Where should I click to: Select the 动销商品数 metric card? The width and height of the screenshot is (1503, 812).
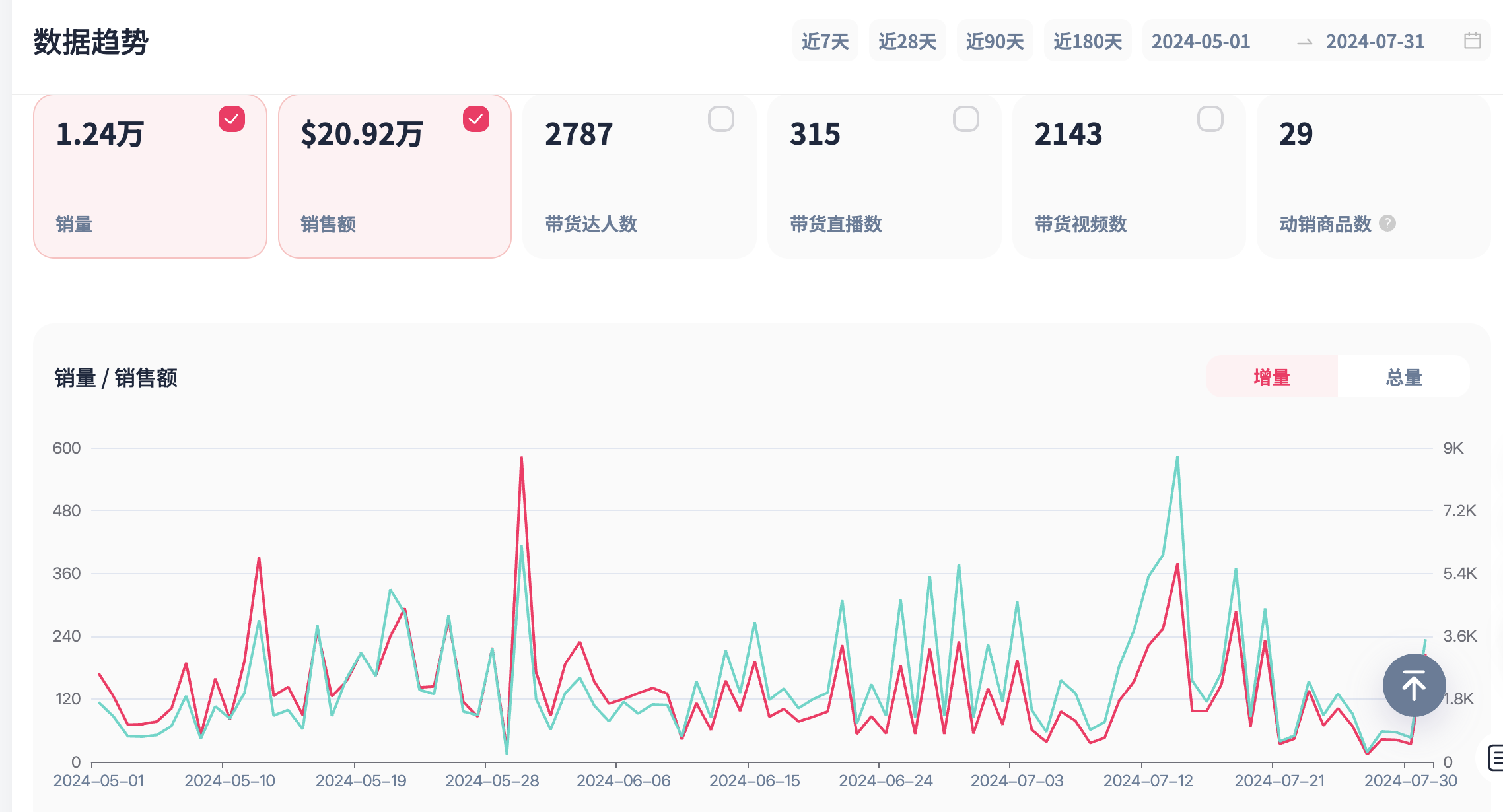coord(1372,176)
